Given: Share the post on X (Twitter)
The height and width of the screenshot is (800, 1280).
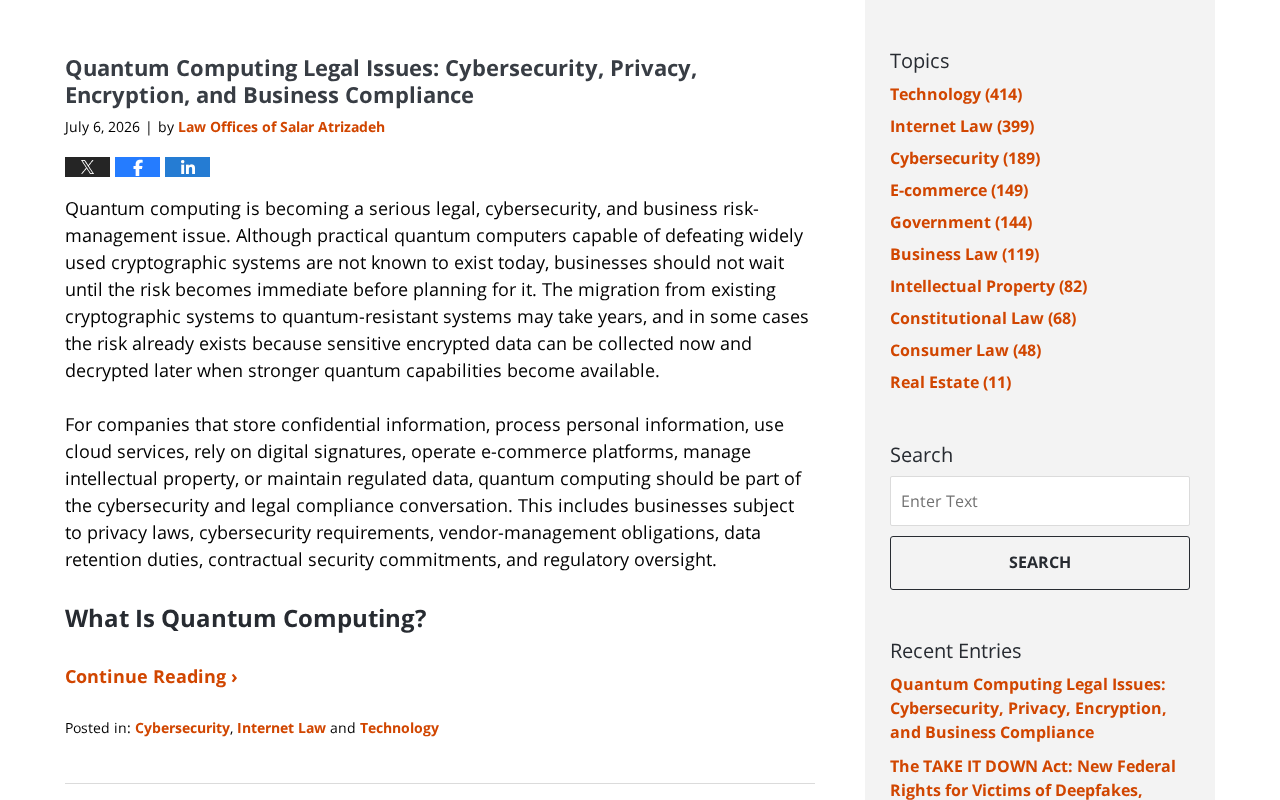Looking at the screenshot, I should click(87, 167).
